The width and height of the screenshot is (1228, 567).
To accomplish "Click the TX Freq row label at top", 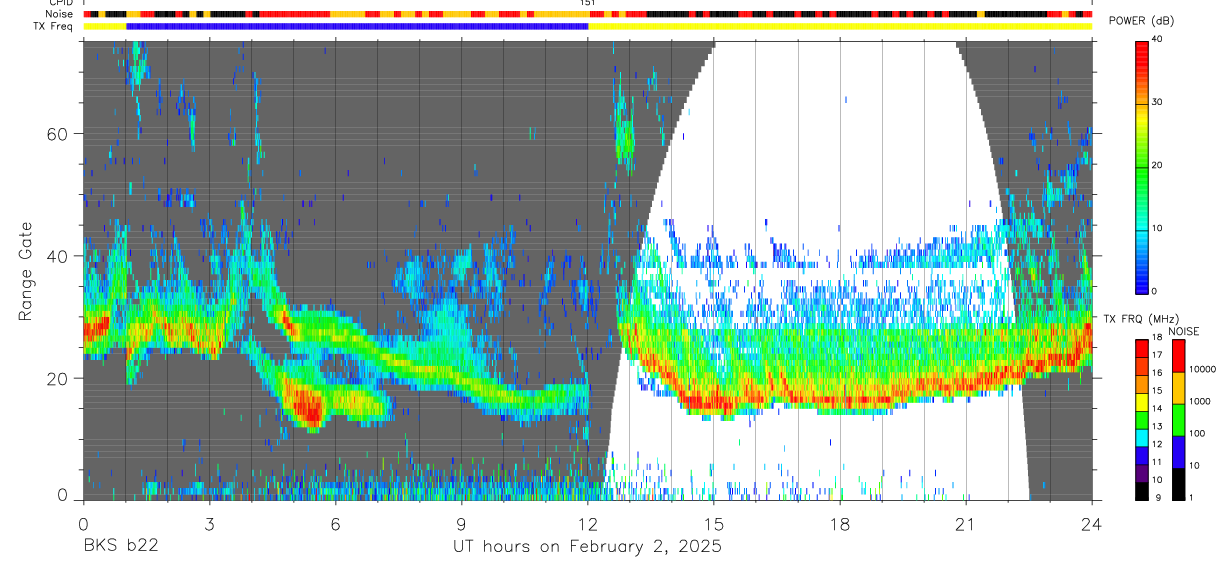I will click(x=54, y=26).
